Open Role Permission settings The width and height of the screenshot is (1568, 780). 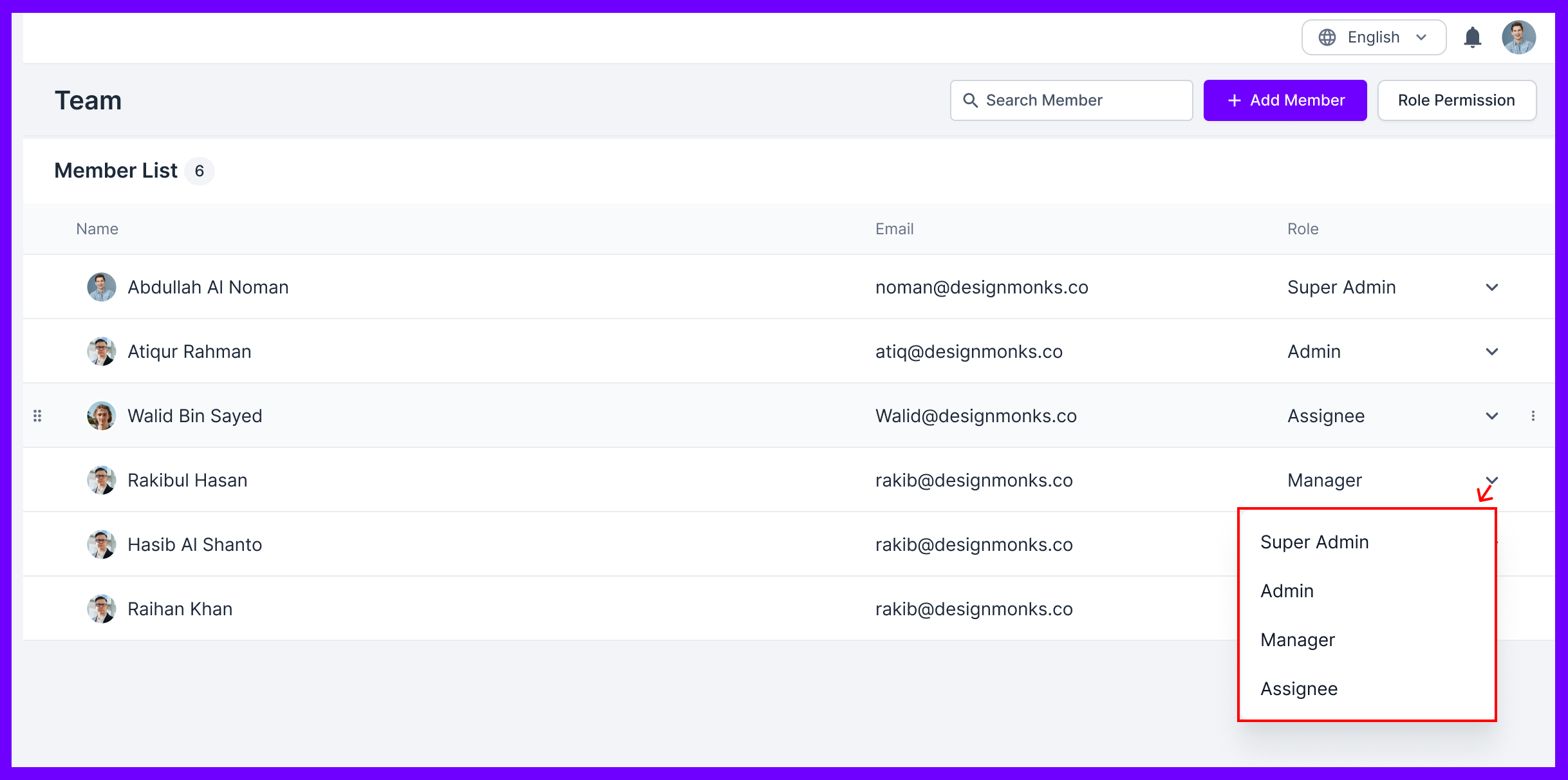point(1457,100)
